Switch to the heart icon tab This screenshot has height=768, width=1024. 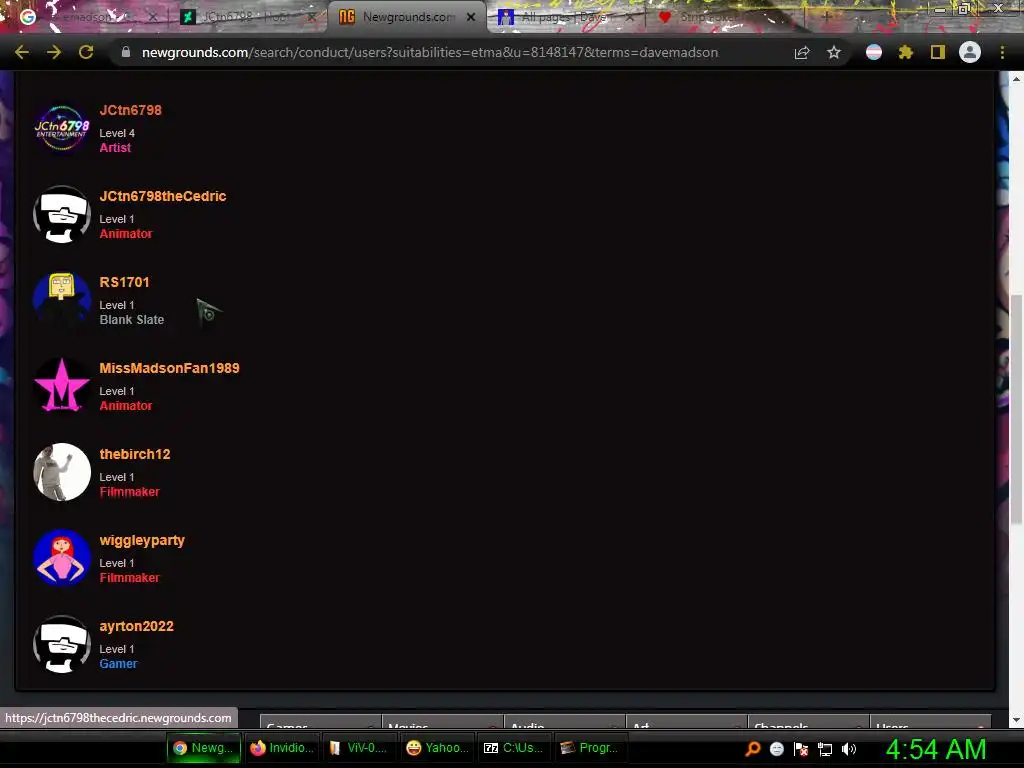[x=725, y=17]
